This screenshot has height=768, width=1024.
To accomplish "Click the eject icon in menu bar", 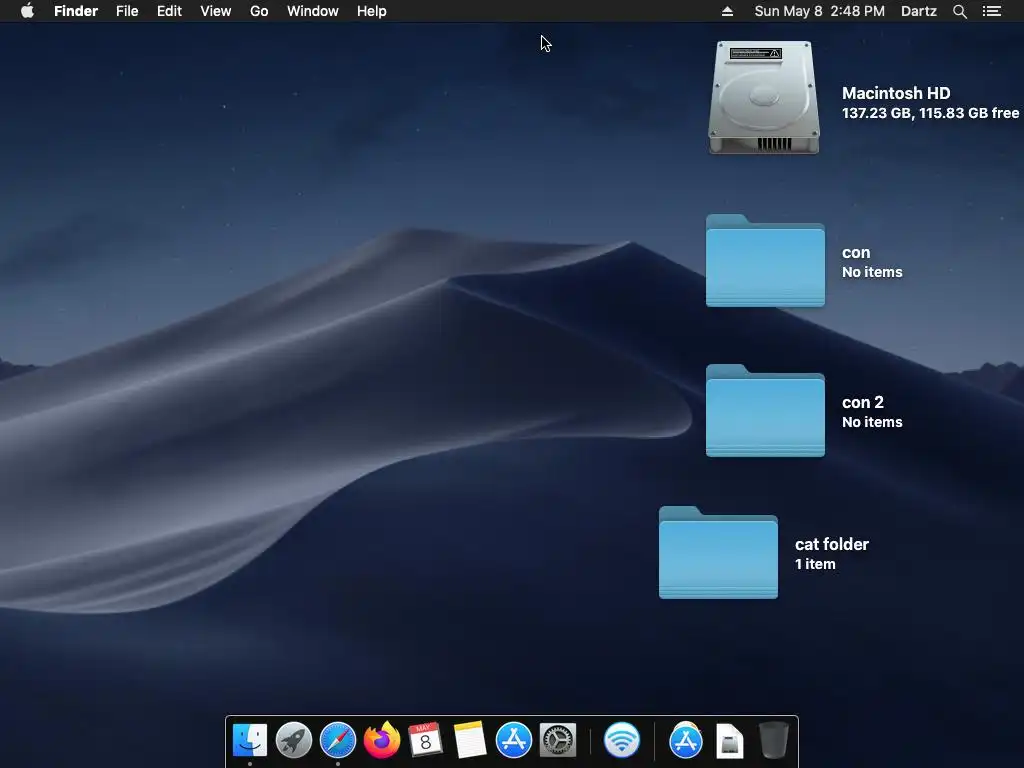I will coord(727,11).
